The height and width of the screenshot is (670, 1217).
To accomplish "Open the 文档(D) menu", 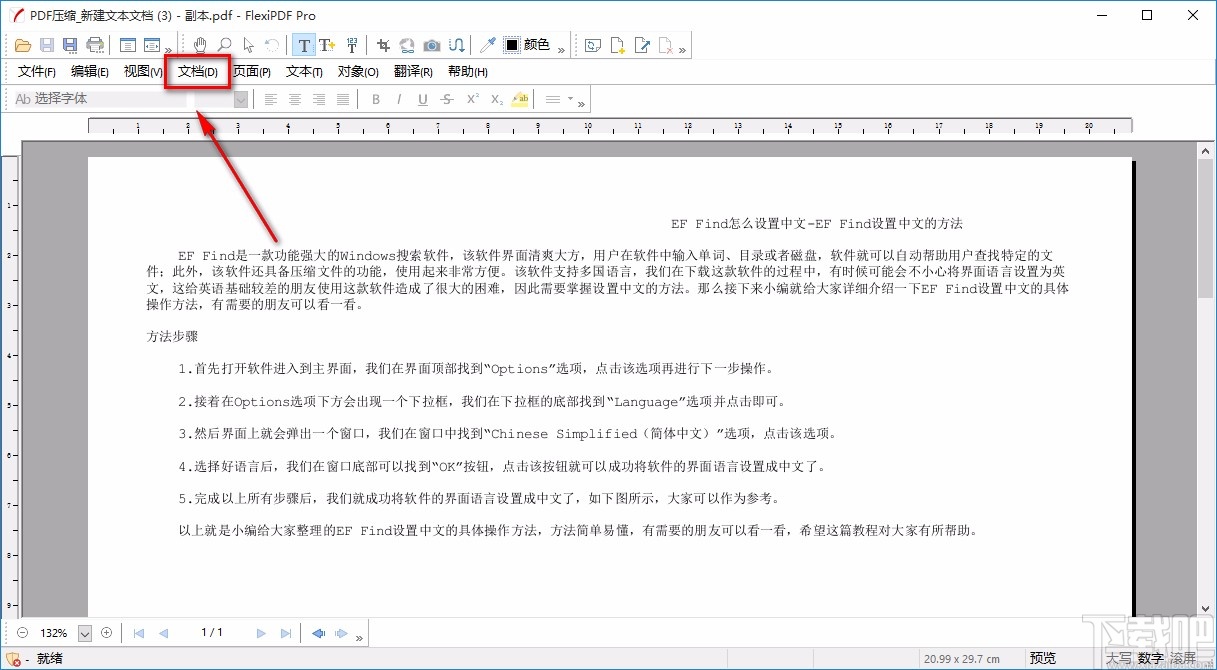I will click(197, 71).
